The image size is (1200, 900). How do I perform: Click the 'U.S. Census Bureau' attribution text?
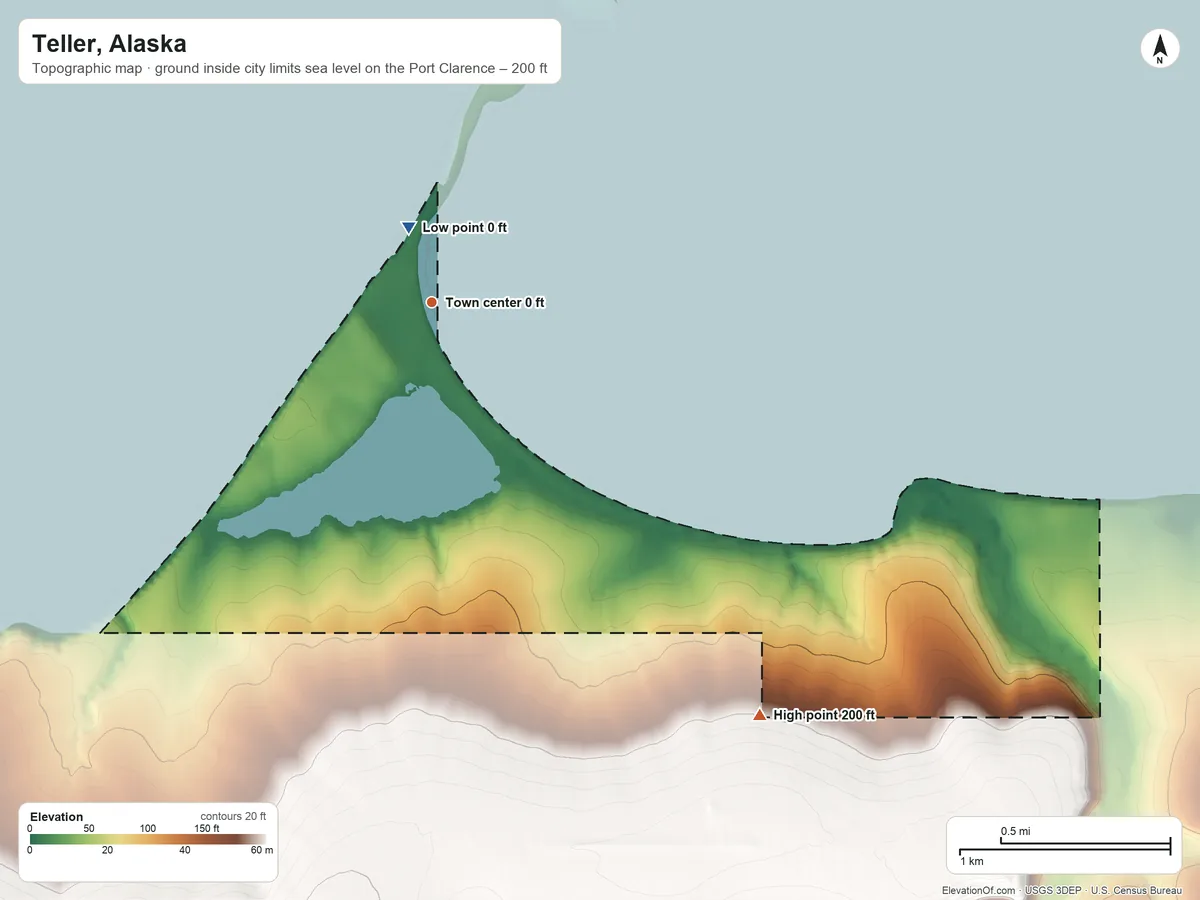[x=1138, y=890]
